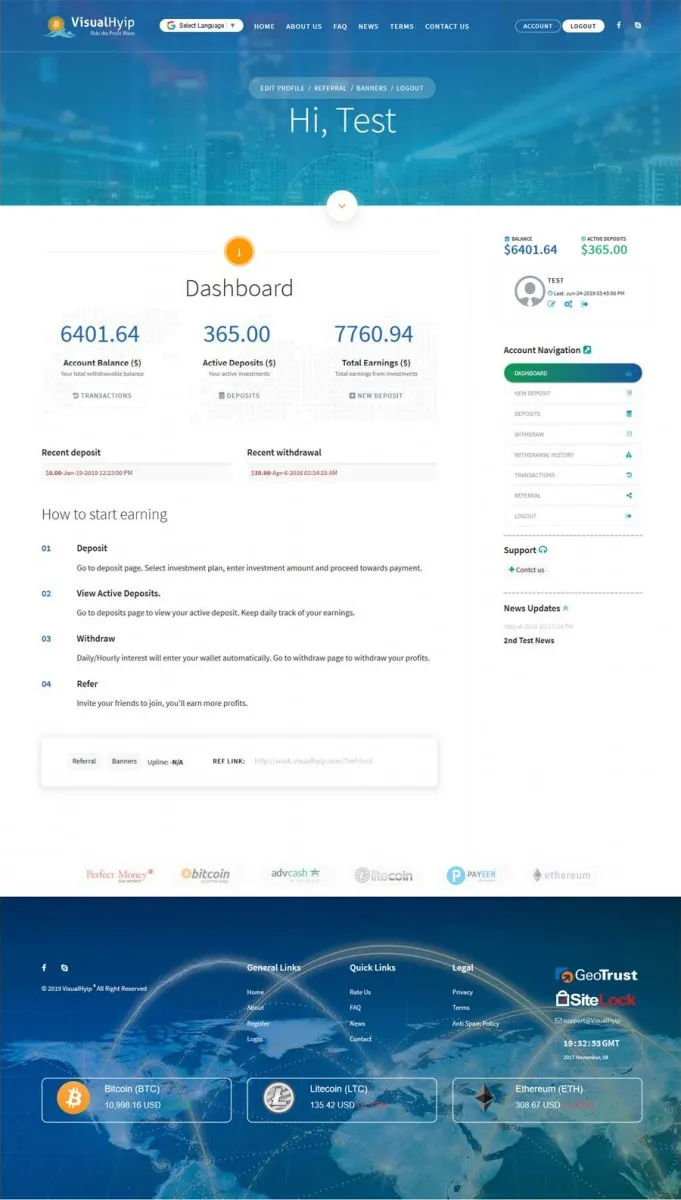This screenshot has width=681, height=1200.
Task: Click the litecoin payment logo
Action: coord(383,875)
